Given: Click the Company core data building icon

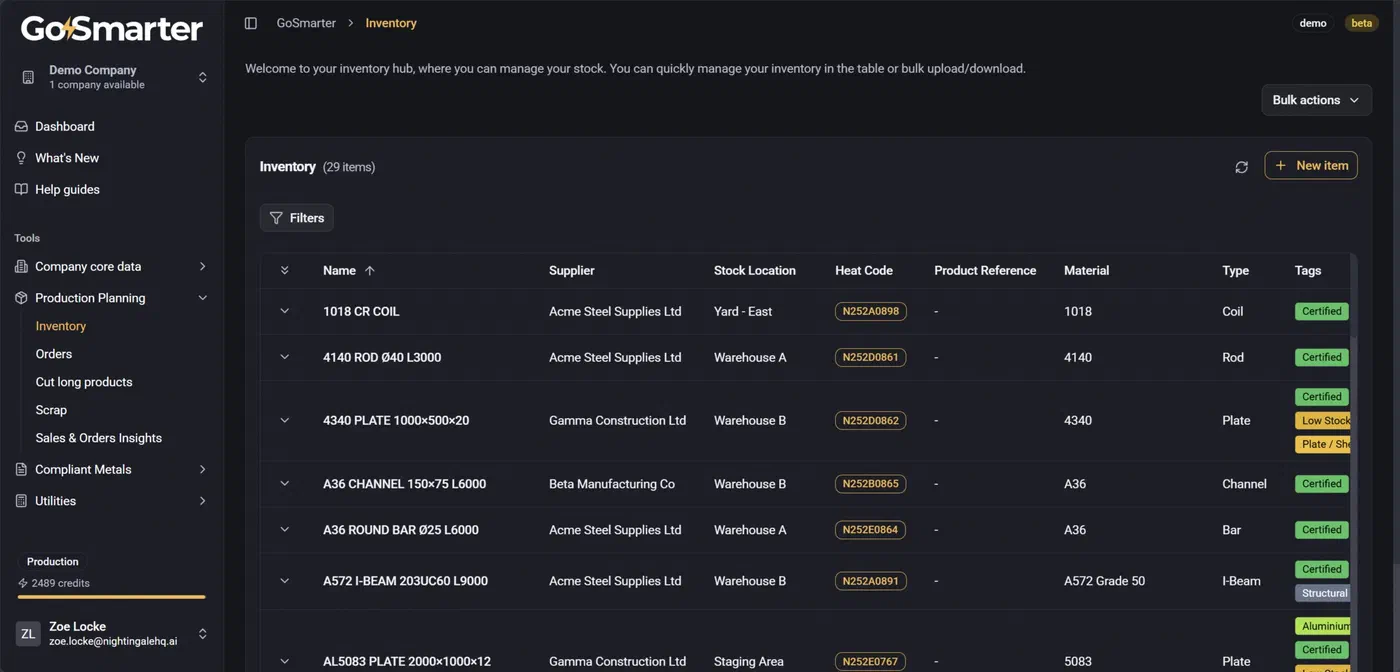Looking at the screenshot, I should [x=21, y=266].
